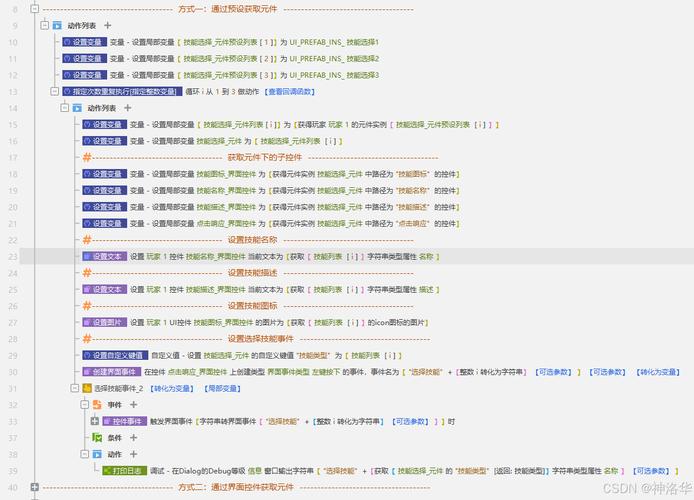Select the 设置变量 tag for 技能描述_界面控件
The width and height of the screenshot is (694, 500).
(x=104, y=207)
